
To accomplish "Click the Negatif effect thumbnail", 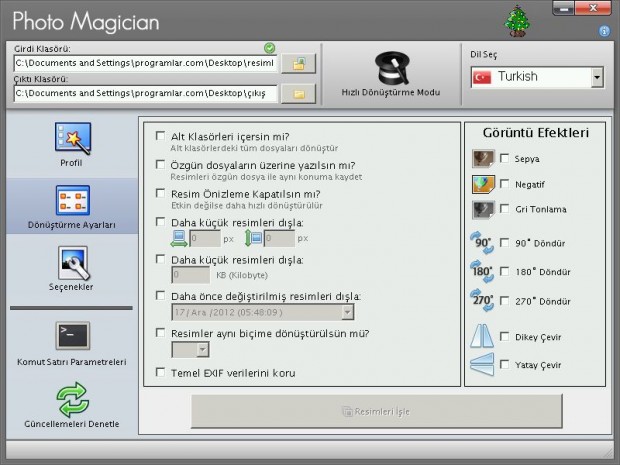I will [483, 184].
